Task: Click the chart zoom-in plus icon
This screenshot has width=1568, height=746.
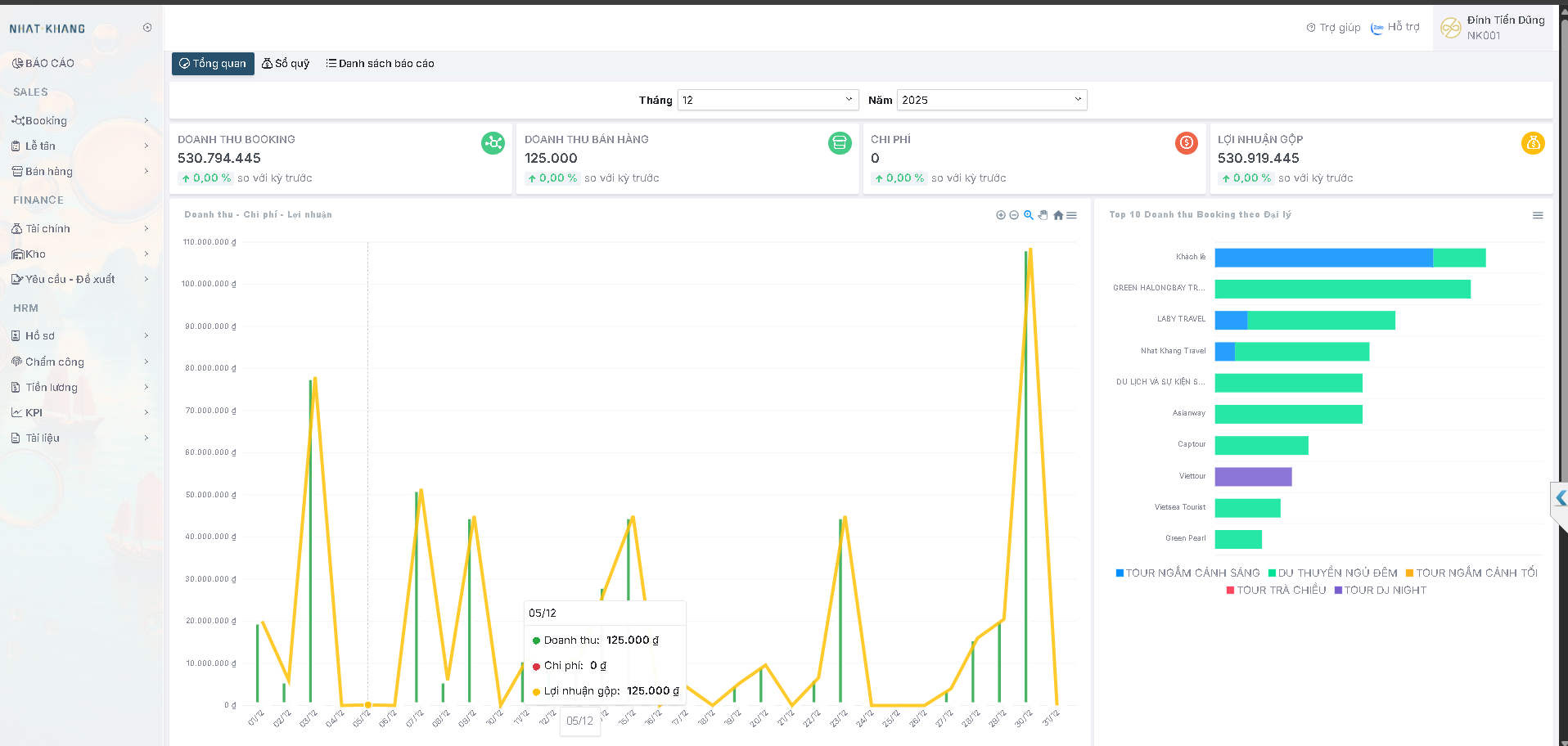Action: (x=1000, y=215)
